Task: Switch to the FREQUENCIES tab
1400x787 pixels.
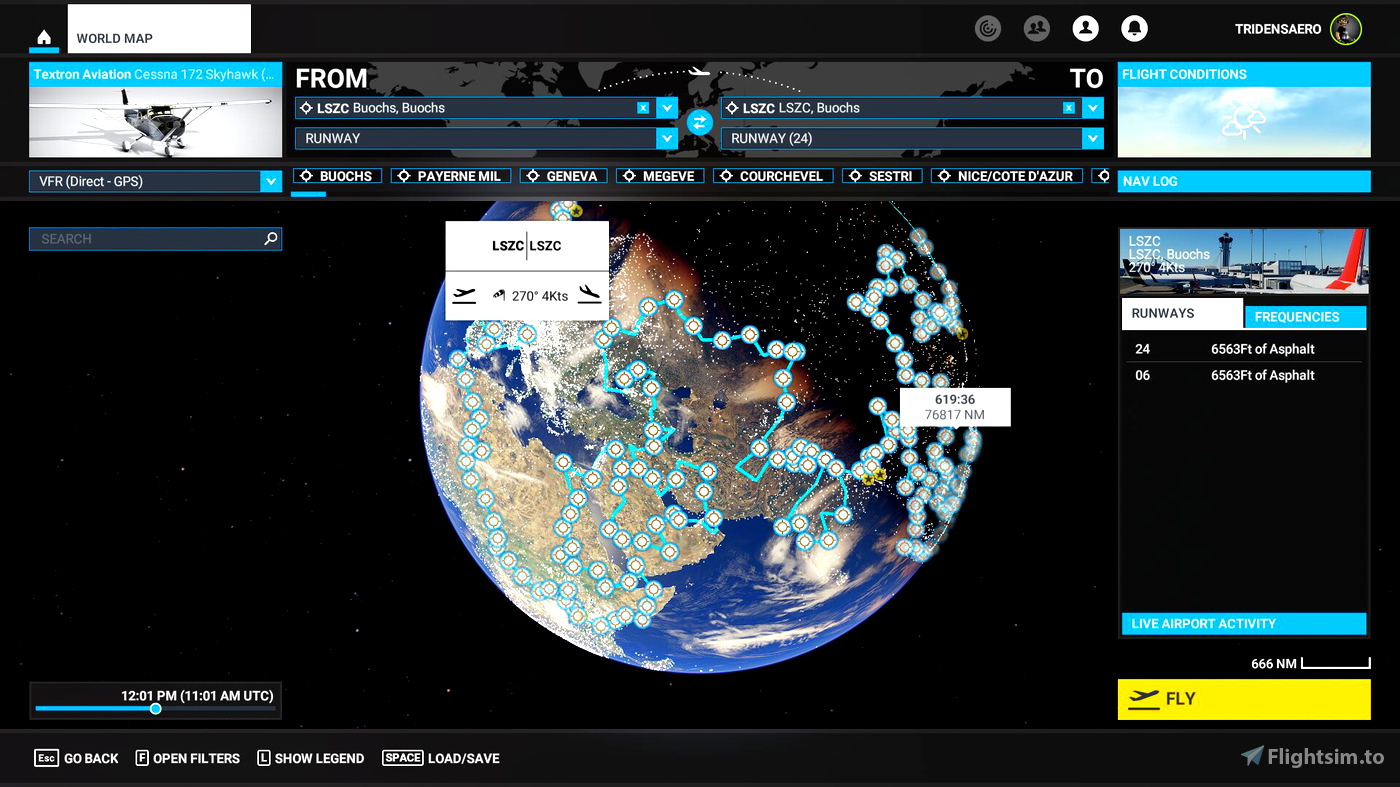Action: click(1305, 317)
